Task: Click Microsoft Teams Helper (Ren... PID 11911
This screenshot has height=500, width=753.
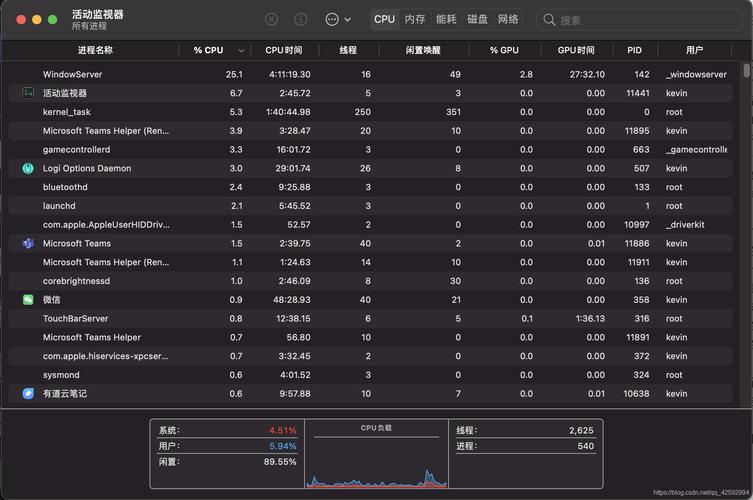Action: pos(106,262)
